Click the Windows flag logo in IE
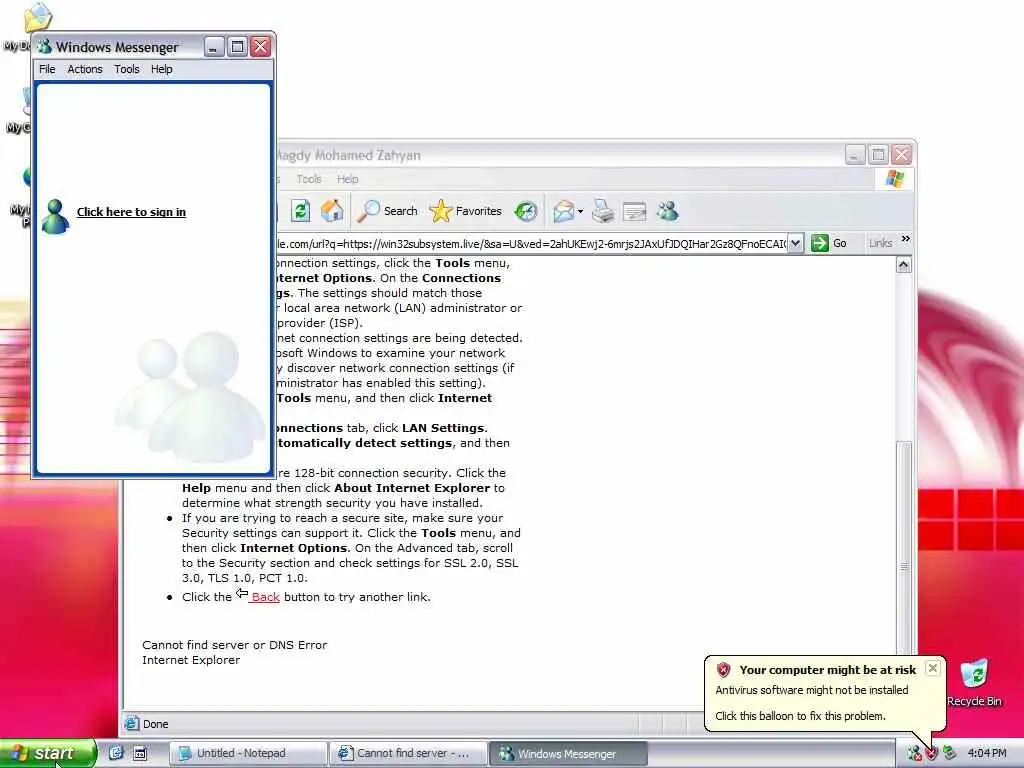The image size is (1024, 768). point(895,179)
